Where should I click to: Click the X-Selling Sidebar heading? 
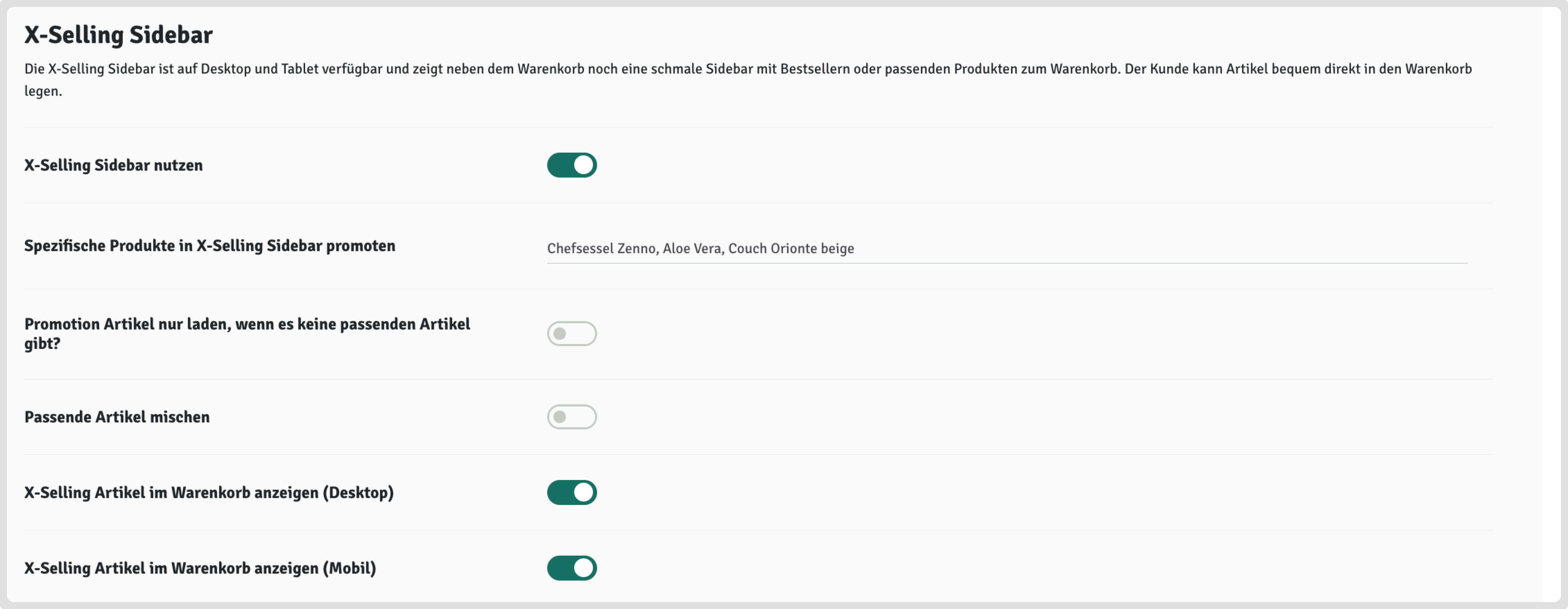pyautogui.click(x=118, y=35)
